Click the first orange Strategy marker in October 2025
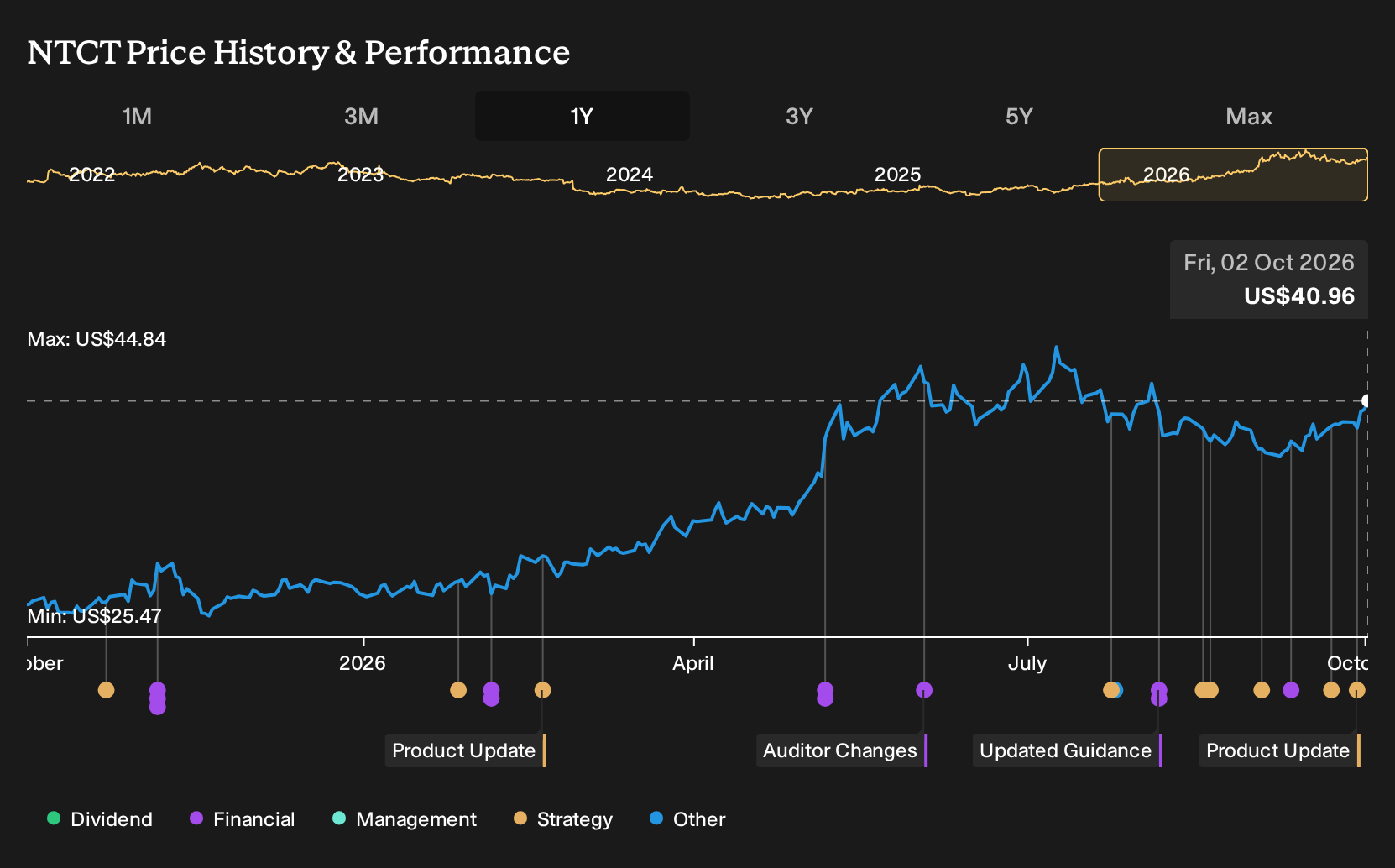The height and width of the screenshot is (868, 1395). click(106, 690)
